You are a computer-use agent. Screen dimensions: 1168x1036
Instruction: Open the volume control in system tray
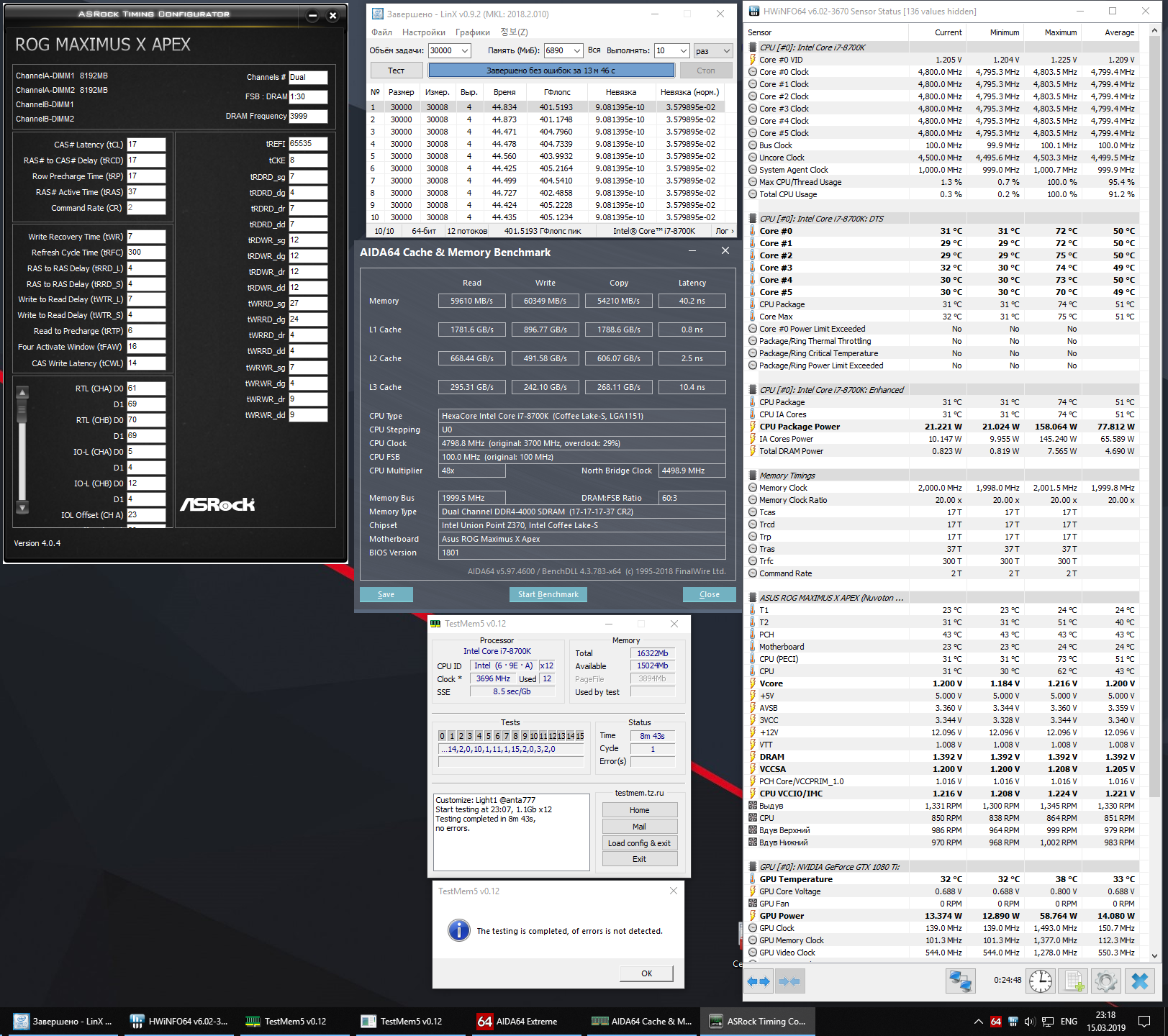(x=1030, y=1022)
